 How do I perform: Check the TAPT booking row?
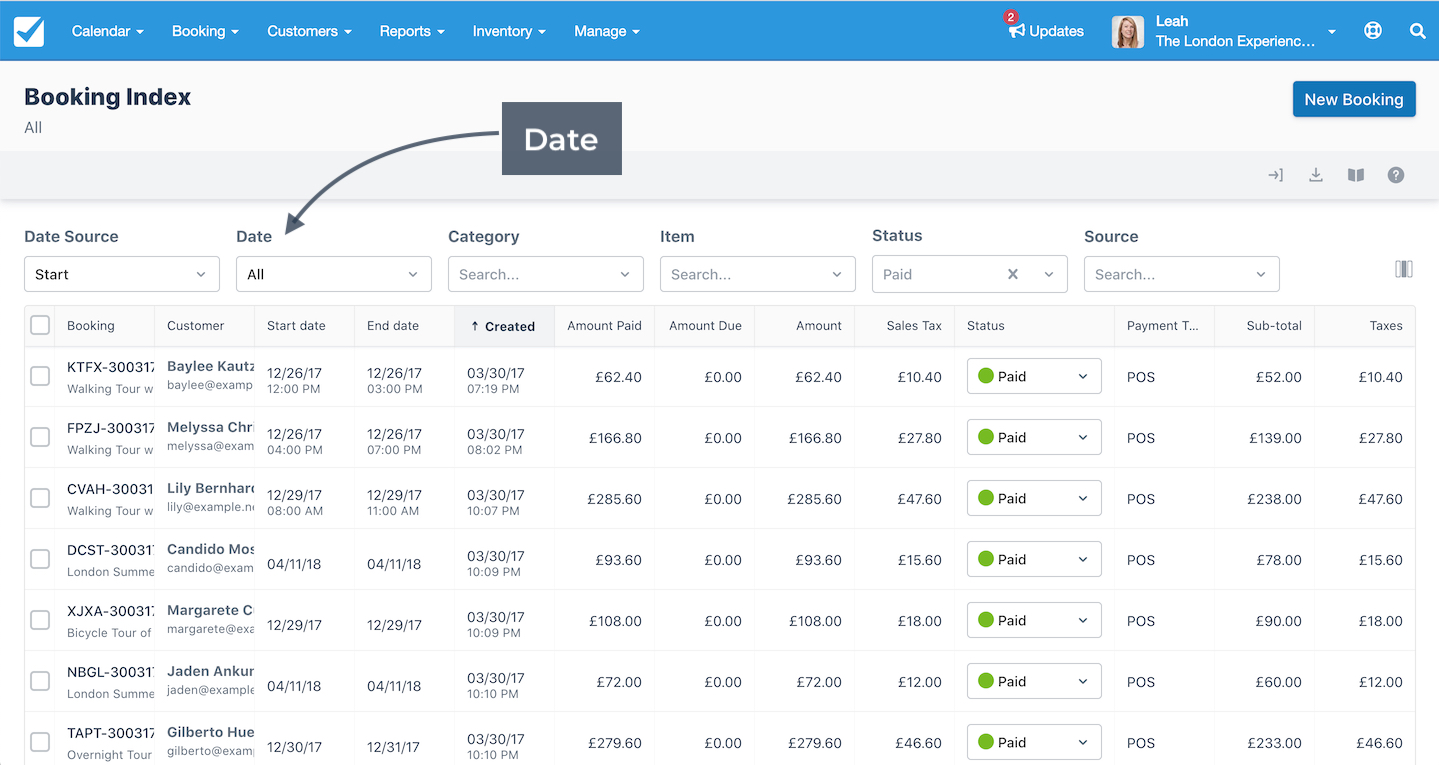coord(40,742)
